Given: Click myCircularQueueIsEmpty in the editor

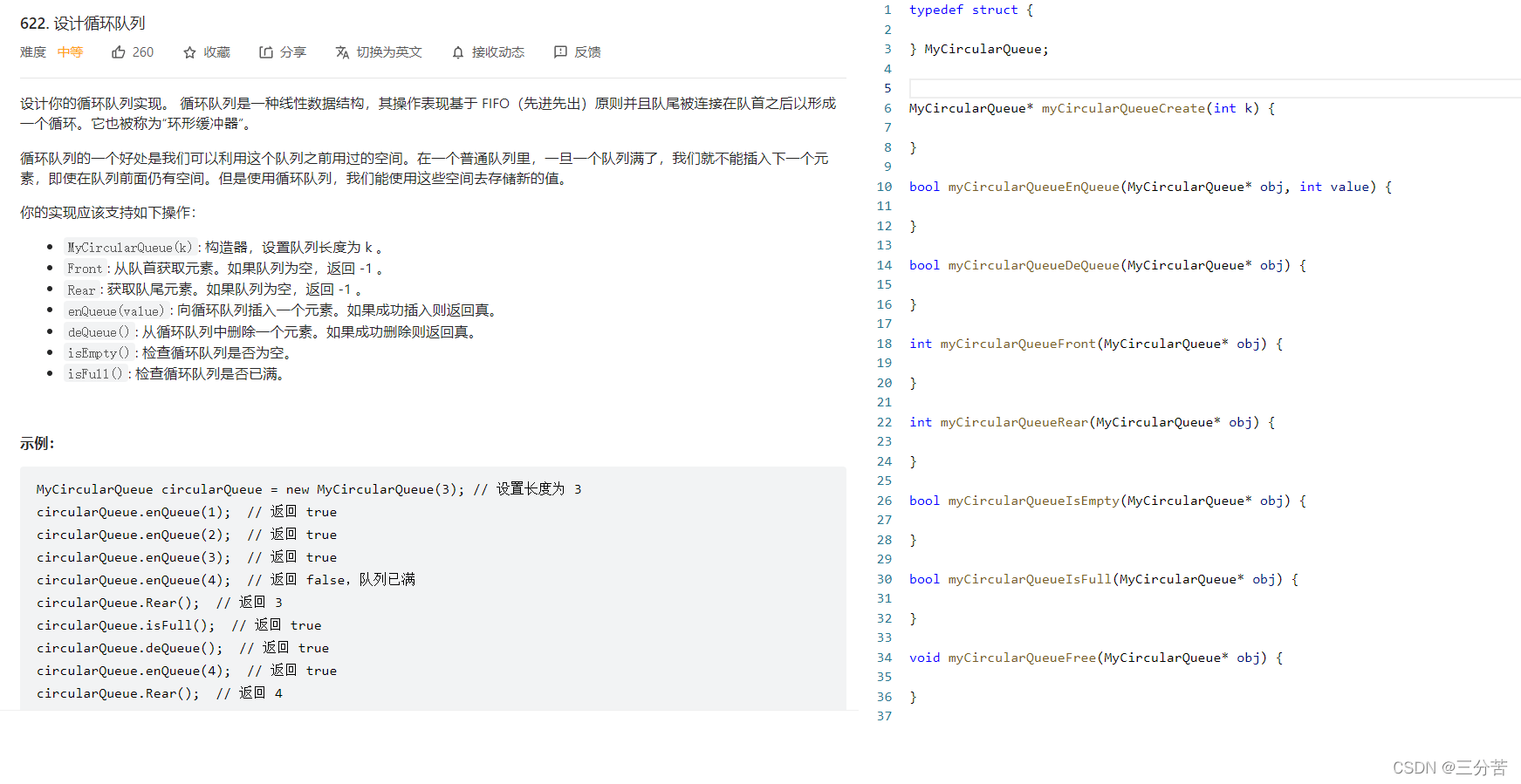Looking at the screenshot, I should coord(1033,501).
